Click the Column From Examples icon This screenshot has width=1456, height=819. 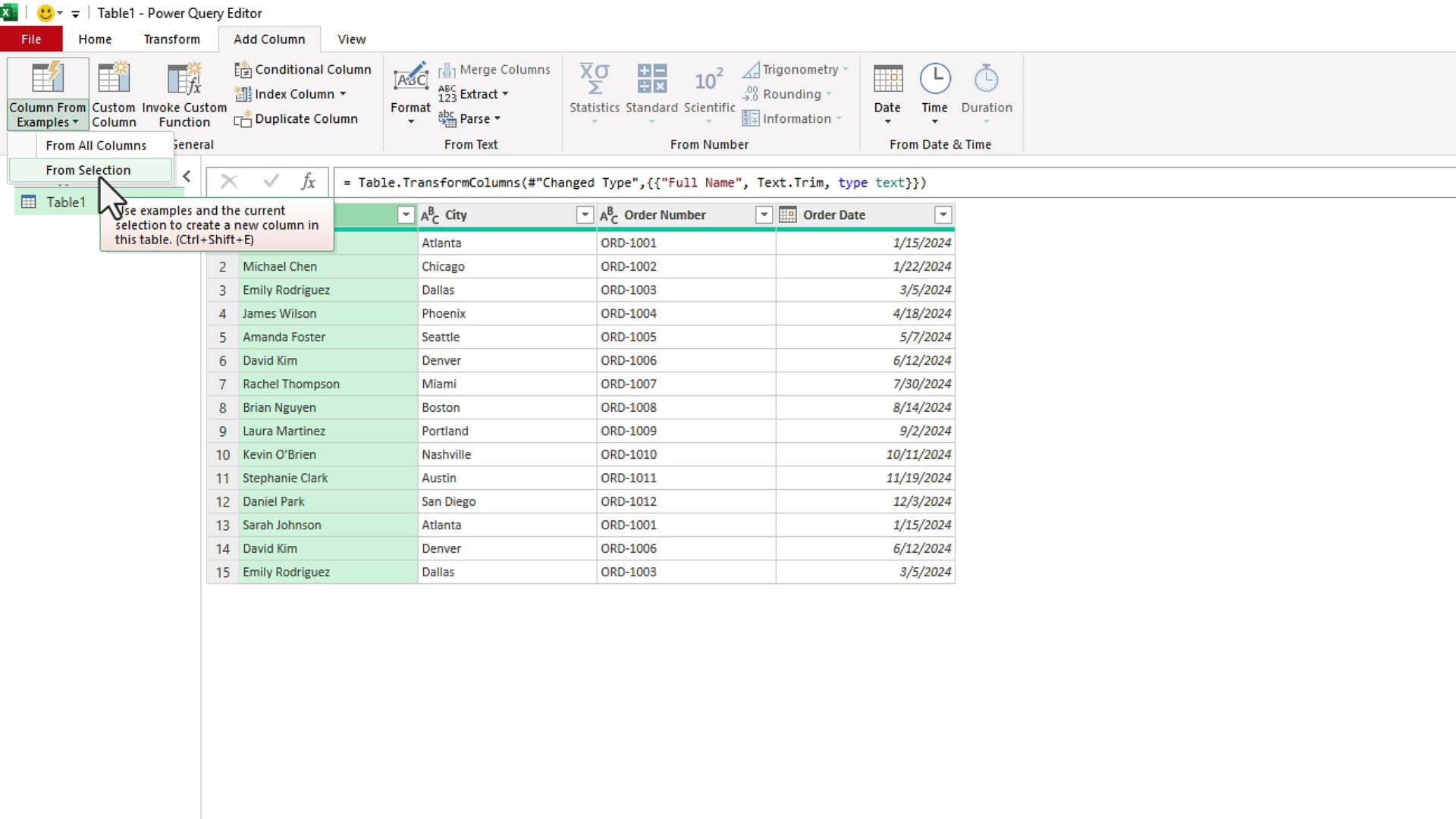pos(48,79)
